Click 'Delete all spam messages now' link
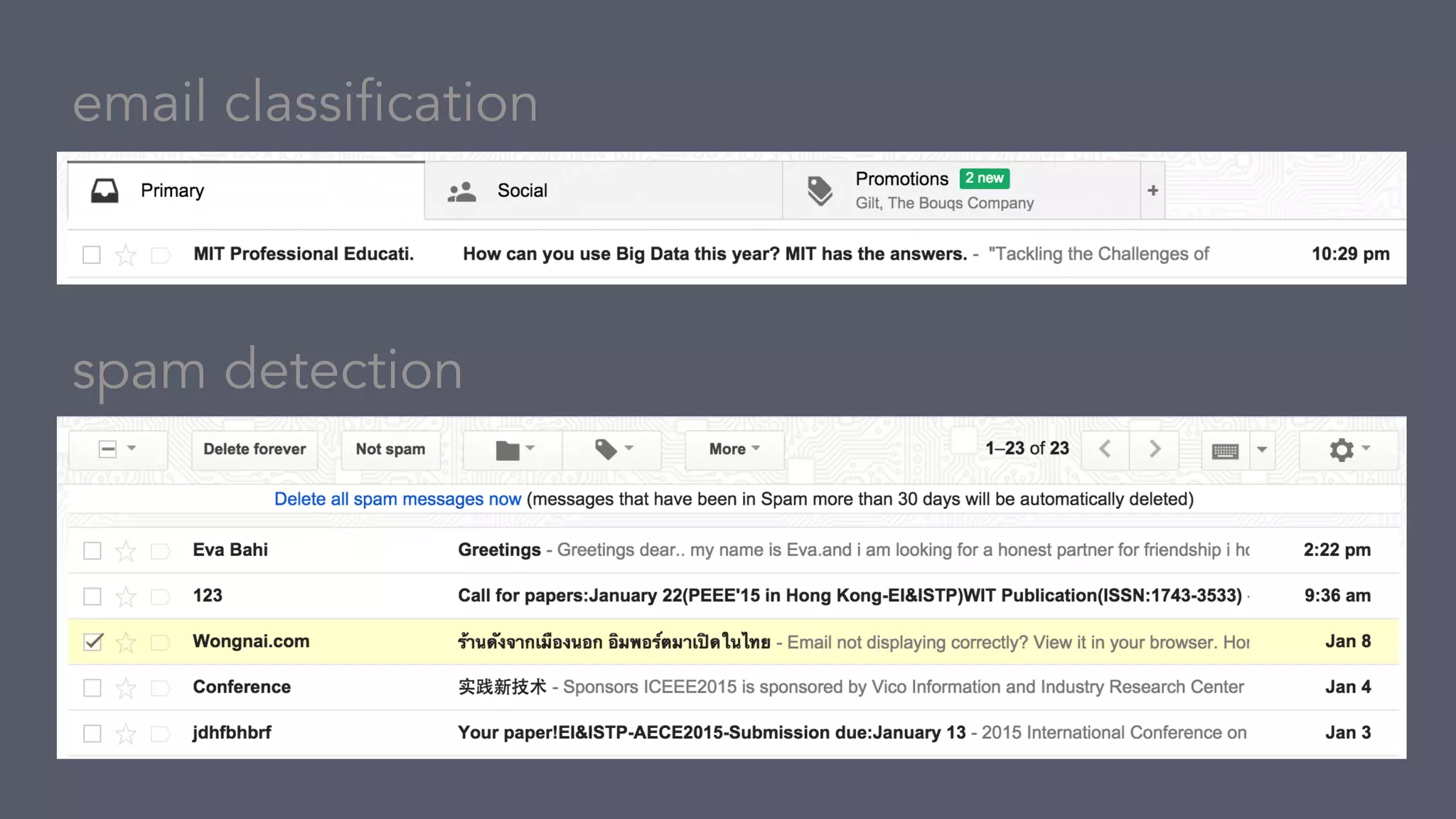The height and width of the screenshot is (819, 1456). coord(397,499)
